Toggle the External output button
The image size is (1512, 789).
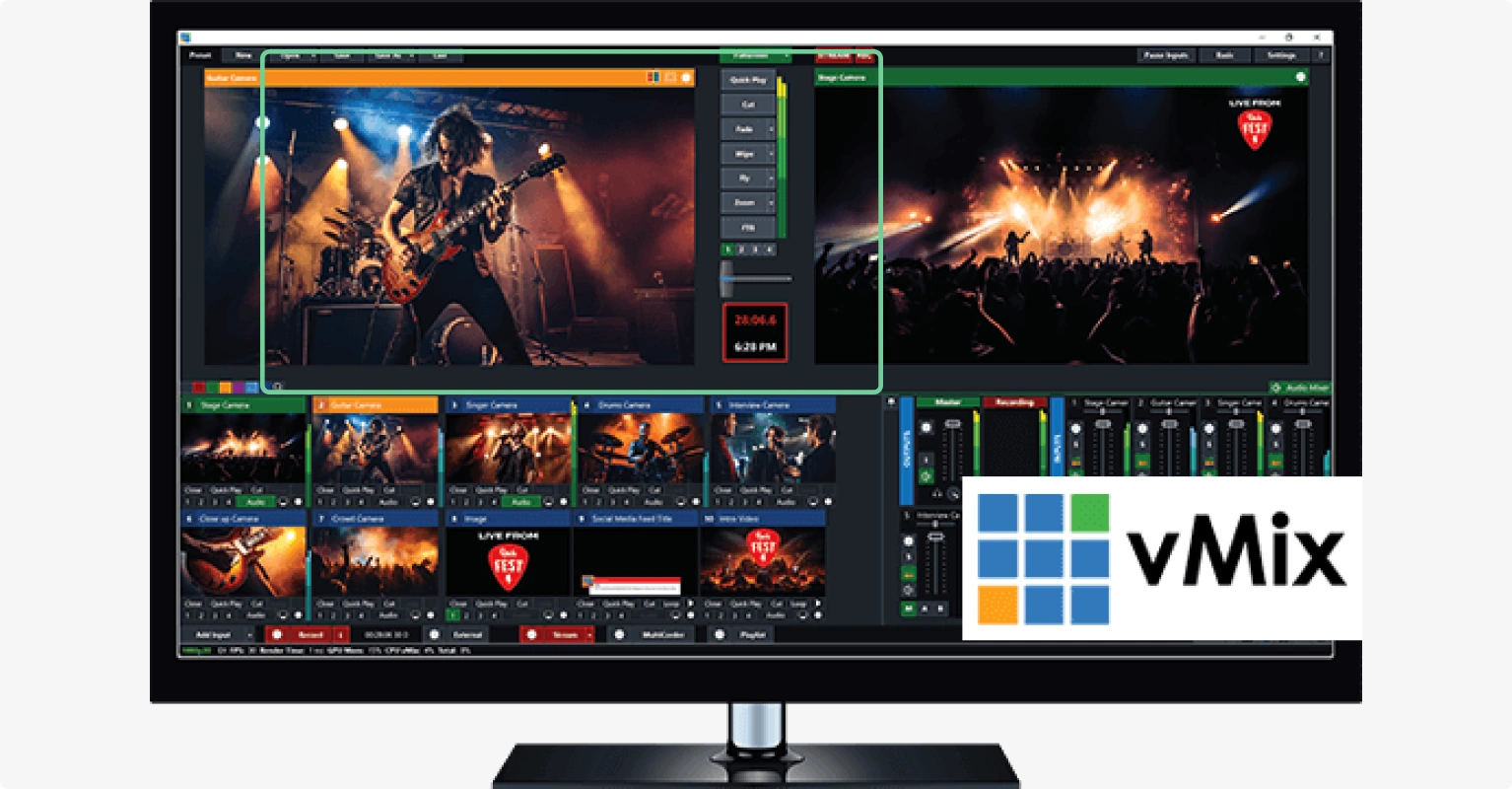click(467, 635)
